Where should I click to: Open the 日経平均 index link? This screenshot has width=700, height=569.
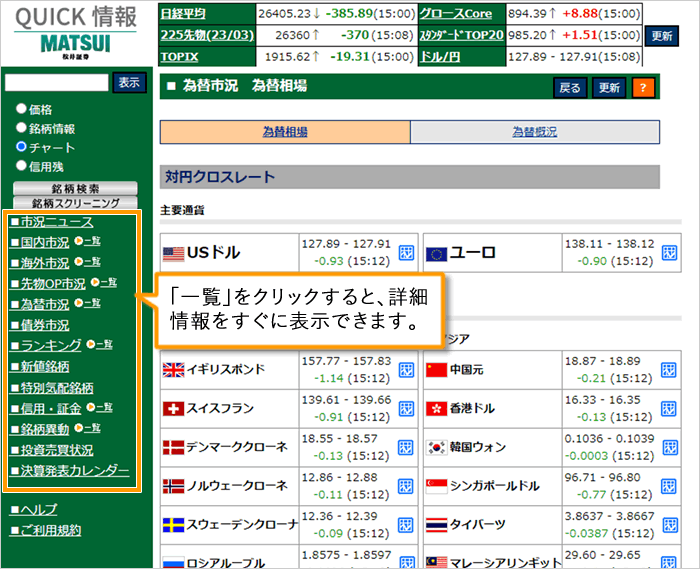[x=183, y=14]
